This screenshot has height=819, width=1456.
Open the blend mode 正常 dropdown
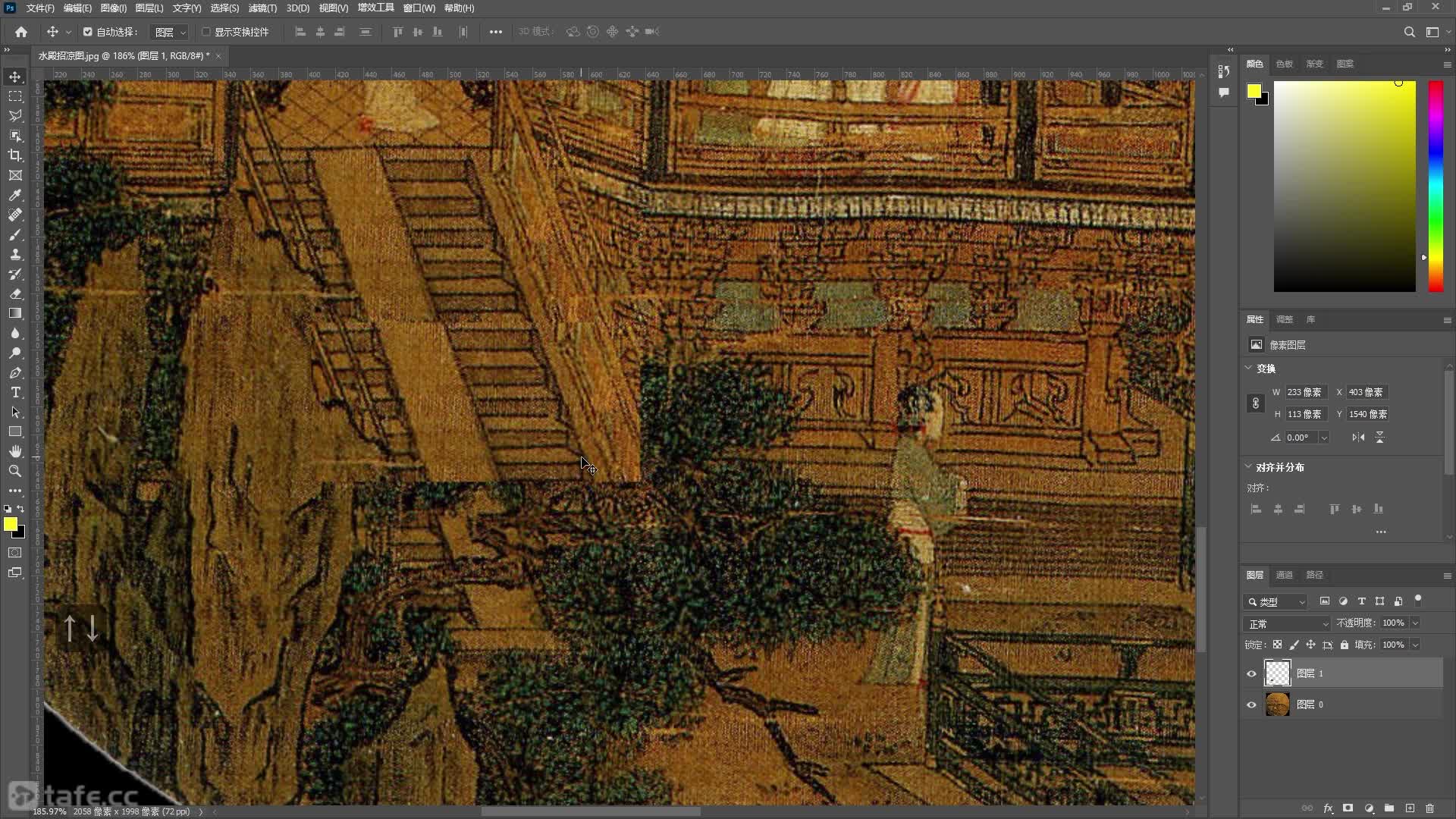(1288, 623)
